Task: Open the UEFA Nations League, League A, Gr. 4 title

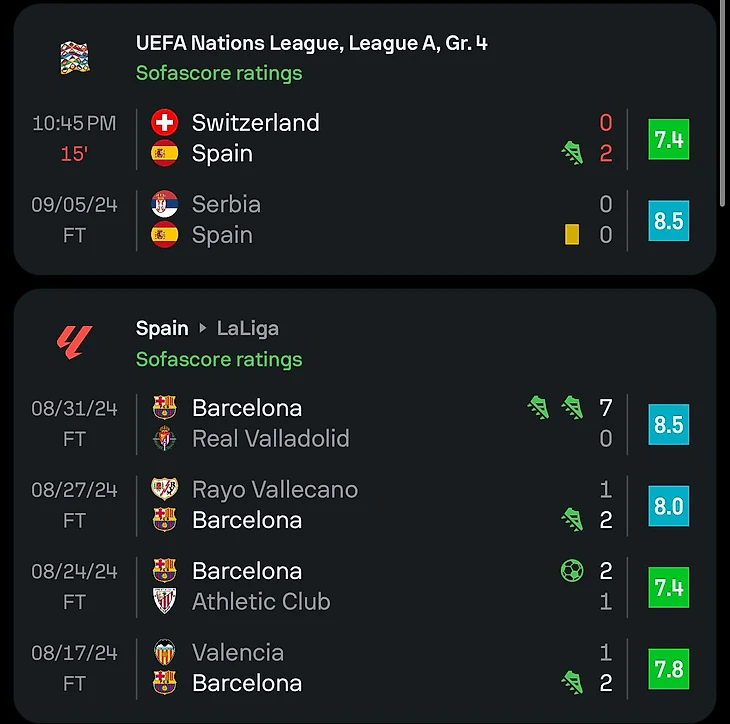Action: point(311,44)
